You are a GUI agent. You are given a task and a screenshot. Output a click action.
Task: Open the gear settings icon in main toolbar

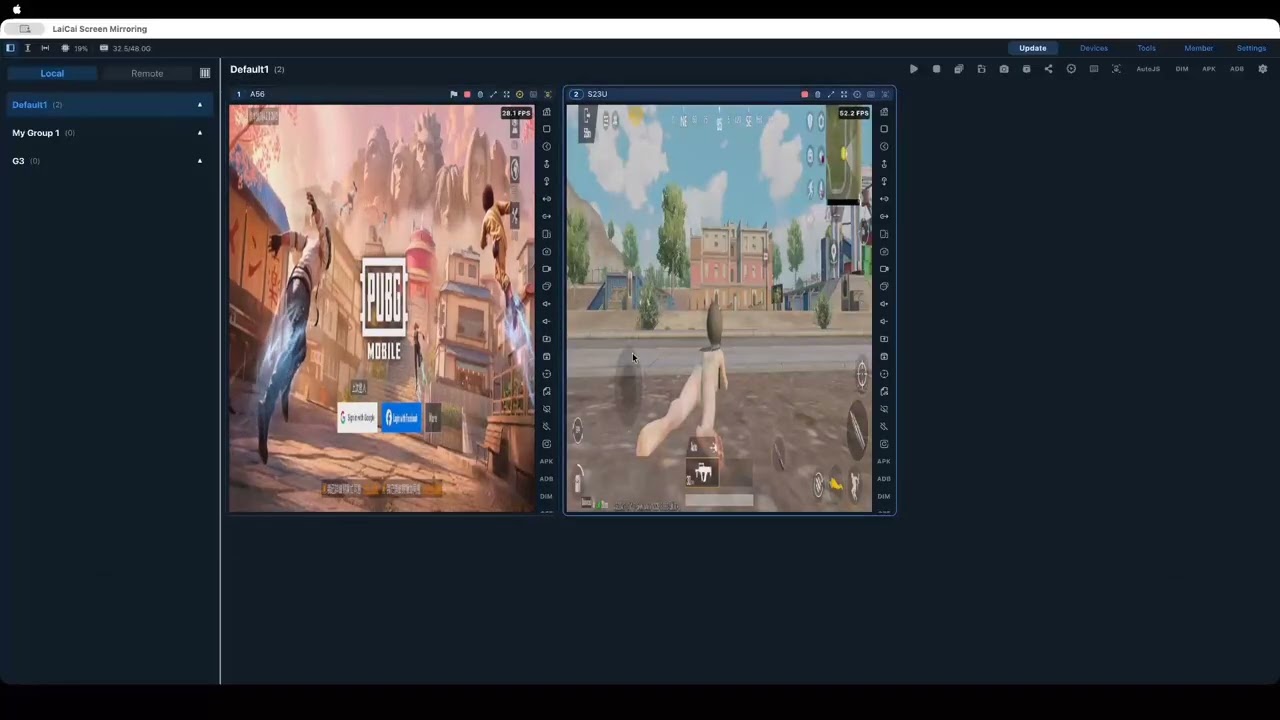tap(1263, 69)
